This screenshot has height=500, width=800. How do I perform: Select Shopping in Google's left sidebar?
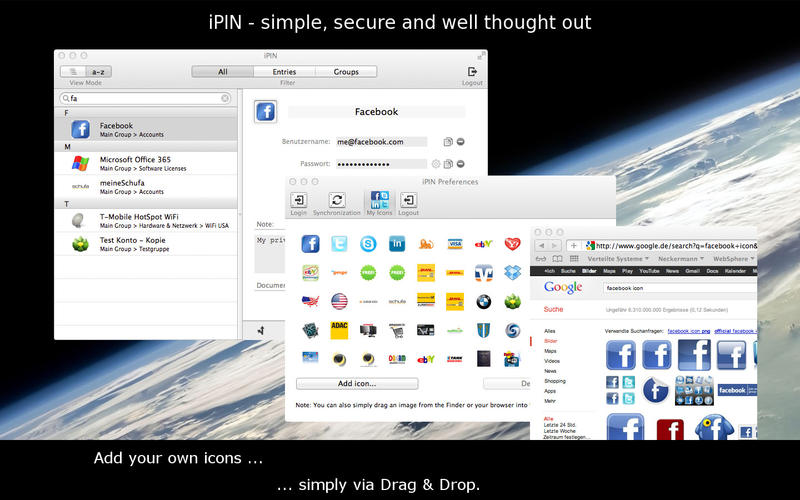pyautogui.click(x=555, y=381)
